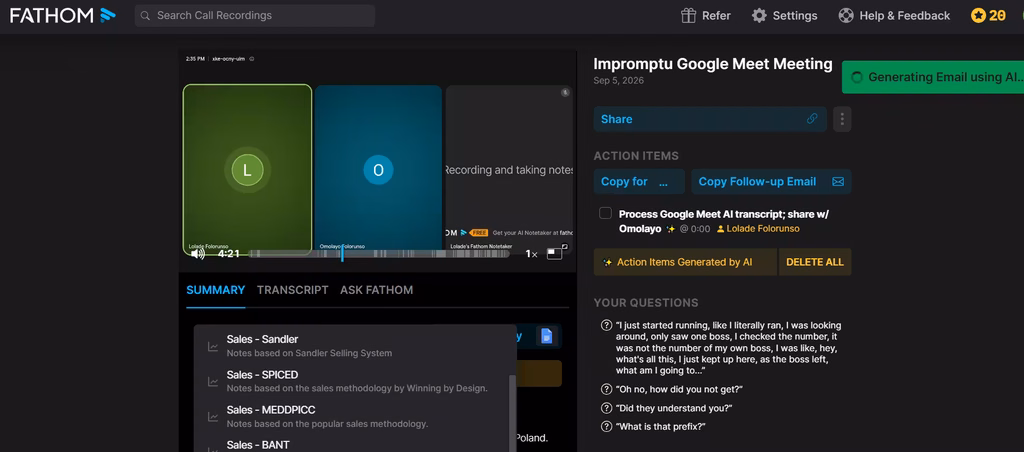Switch to the ASK FATHOM tab

pos(376,290)
